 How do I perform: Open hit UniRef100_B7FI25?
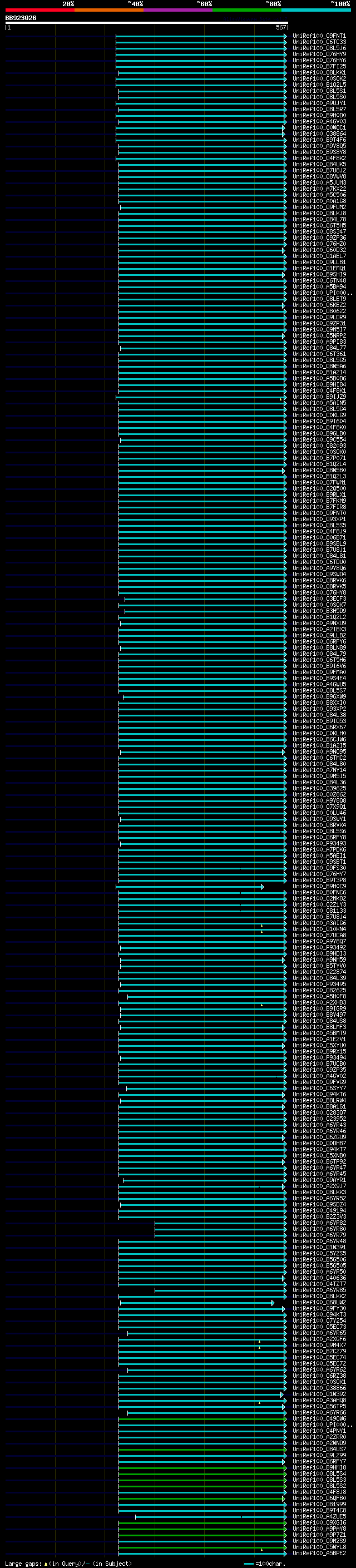click(319, 66)
